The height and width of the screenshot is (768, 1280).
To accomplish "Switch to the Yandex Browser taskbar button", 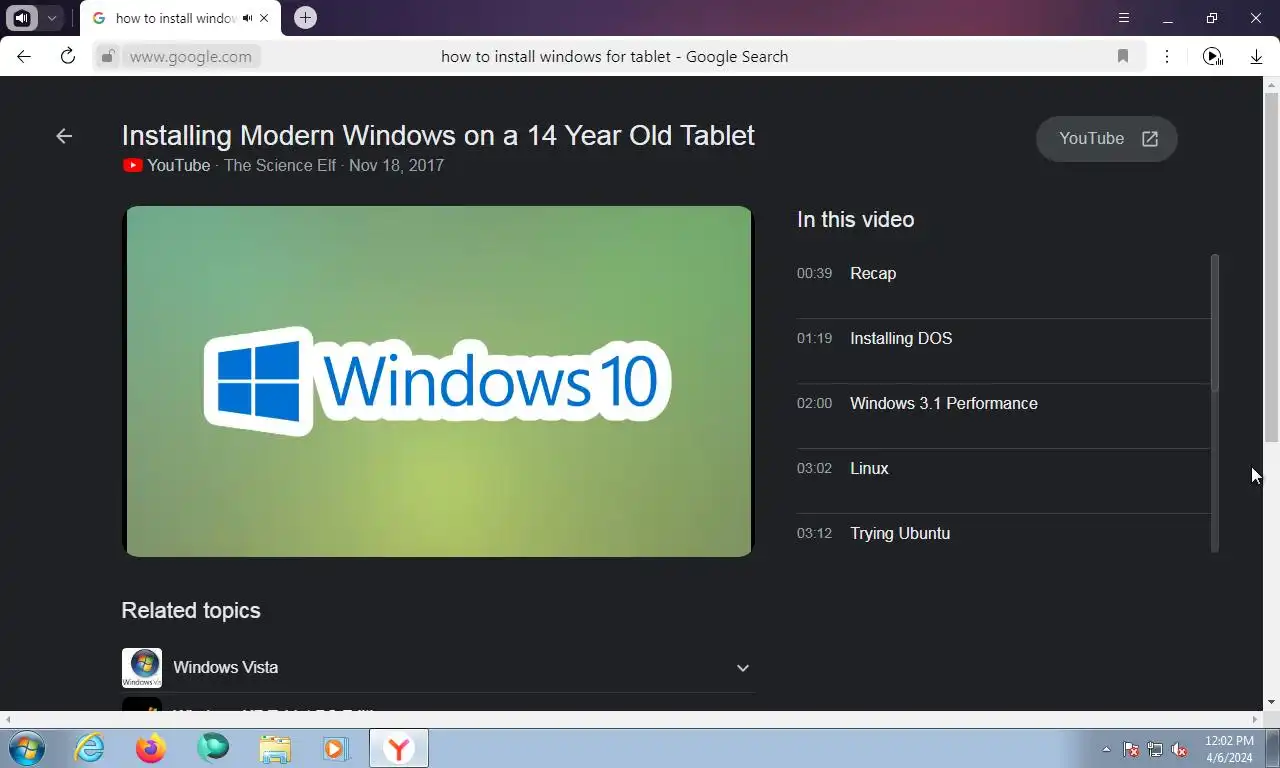I will (x=399, y=748).
